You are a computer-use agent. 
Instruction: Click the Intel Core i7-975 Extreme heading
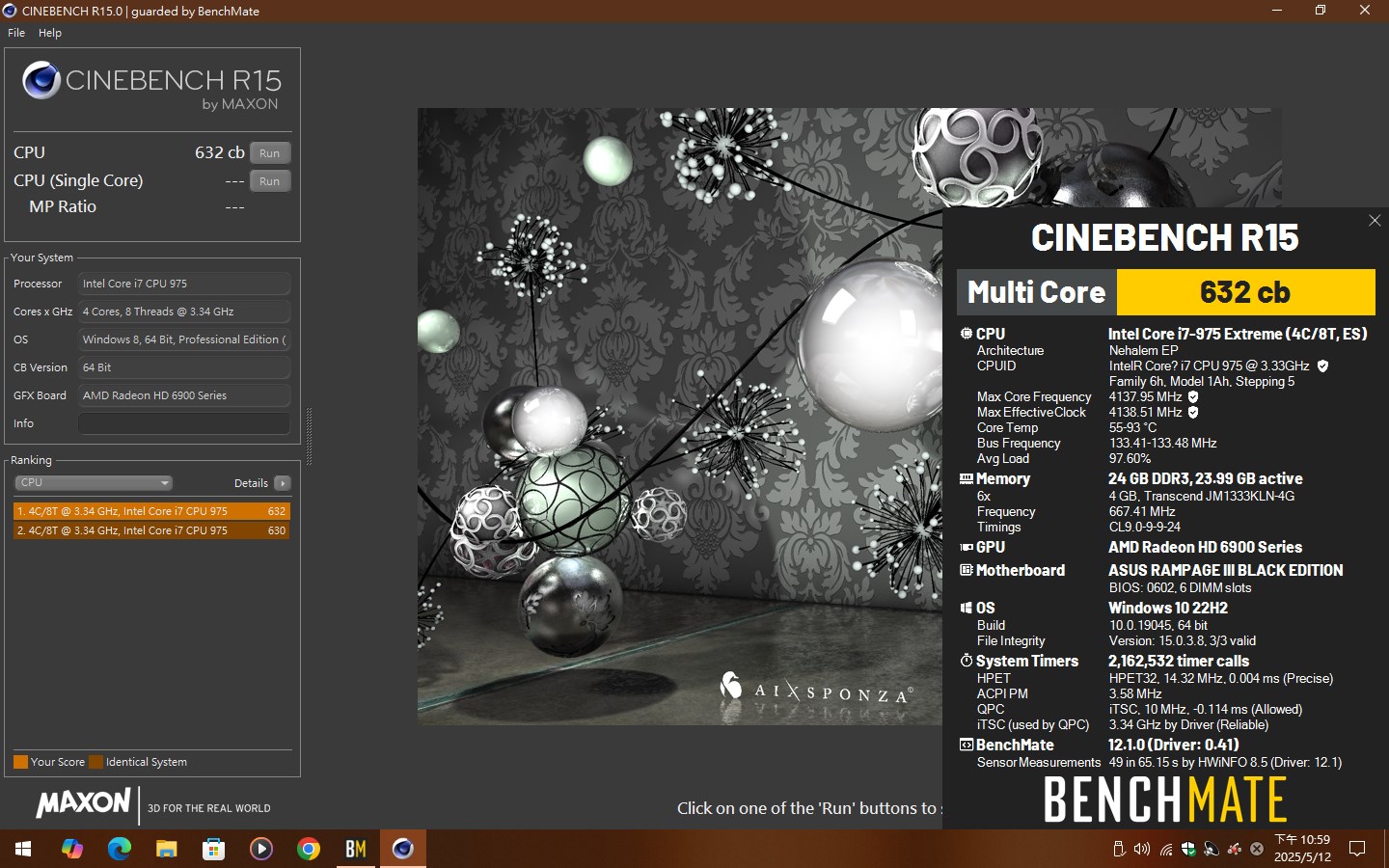1238,334
